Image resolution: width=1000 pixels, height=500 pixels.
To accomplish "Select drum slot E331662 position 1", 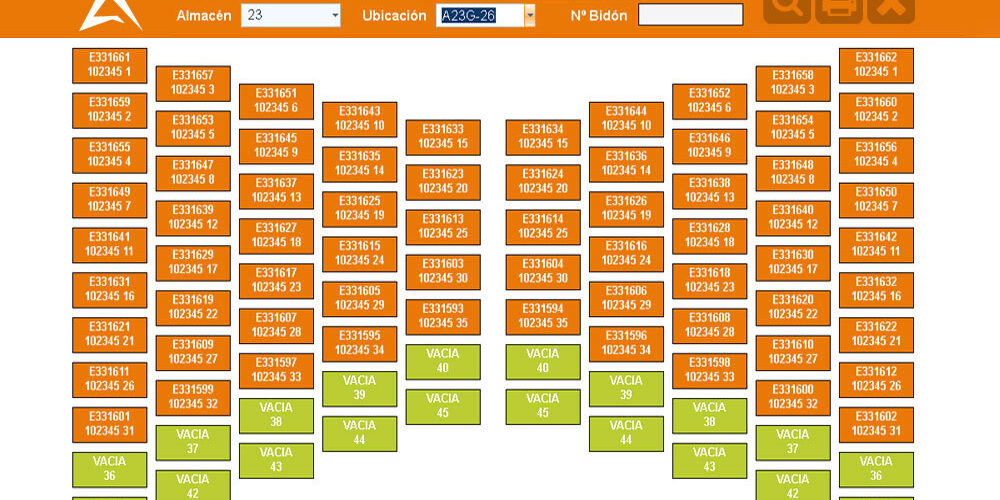I will [x=876, y=65].
